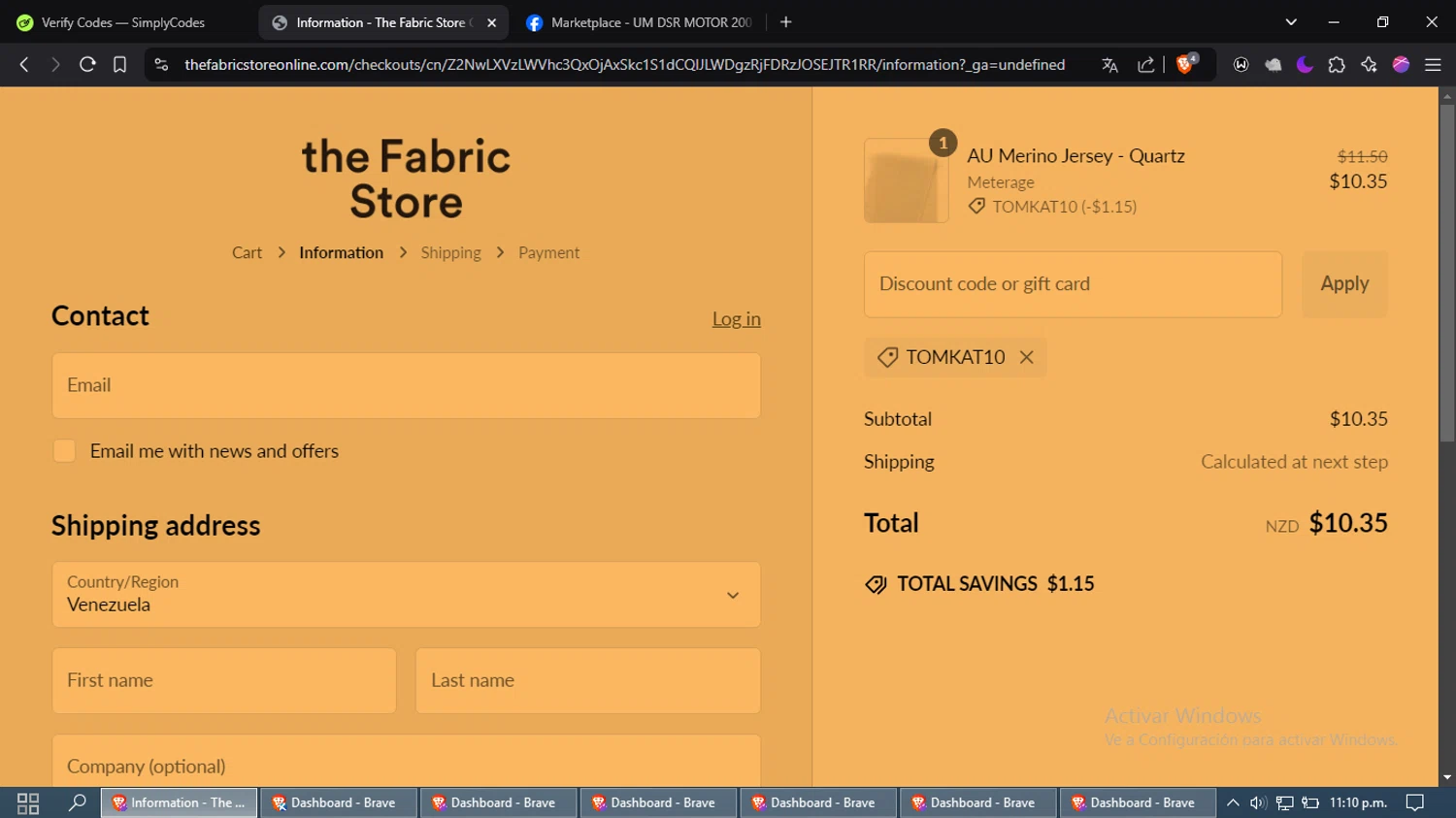Click the TOTAL SAVINGS tag icon
This screenshot has height=818, width=1456.
point(876,584)
